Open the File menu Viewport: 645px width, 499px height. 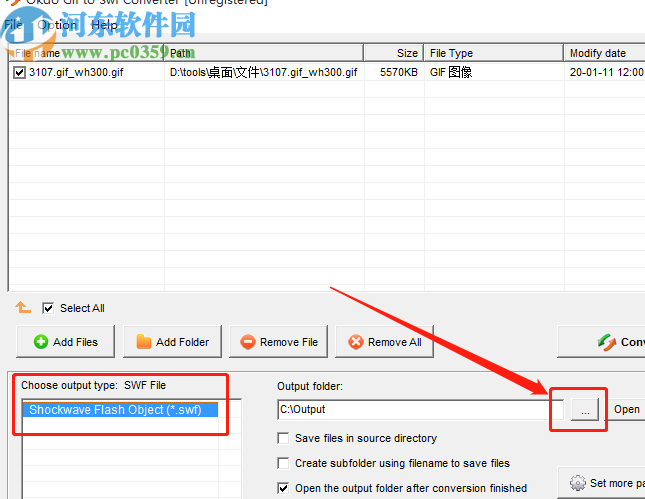tap(14, 25)
